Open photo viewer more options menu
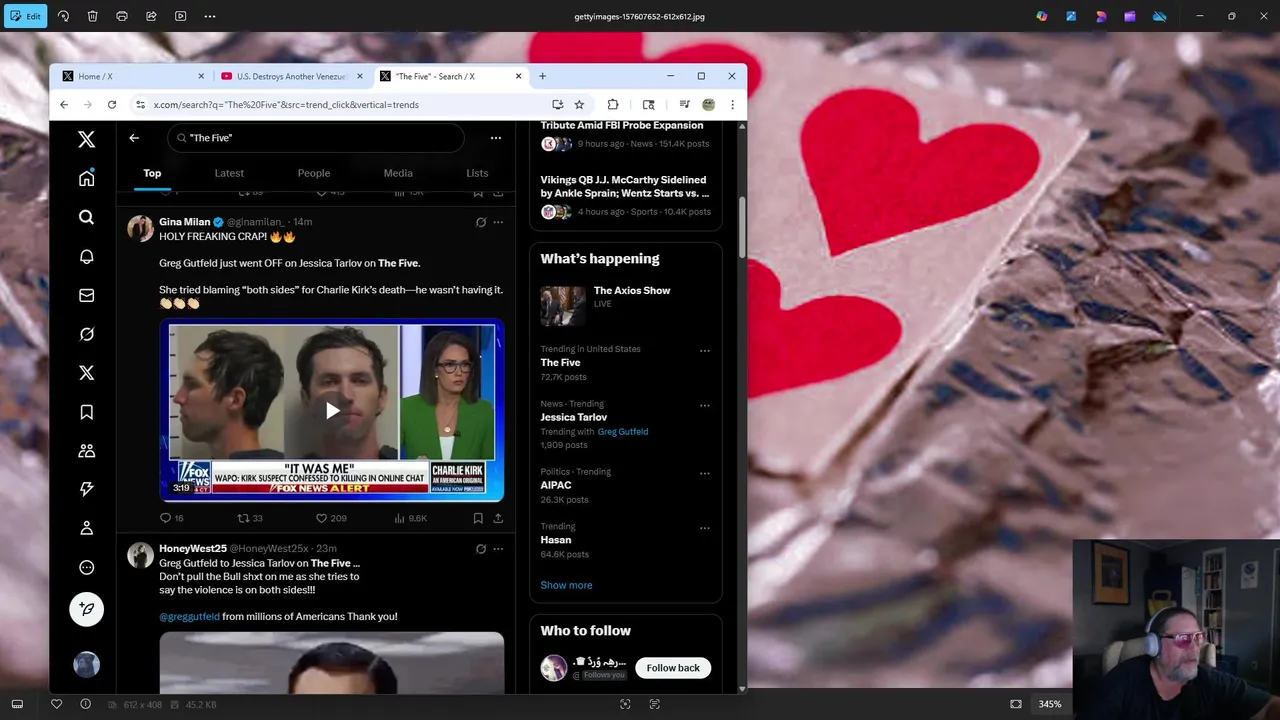This screenshot has width=1280, height=720. [210, 16]
